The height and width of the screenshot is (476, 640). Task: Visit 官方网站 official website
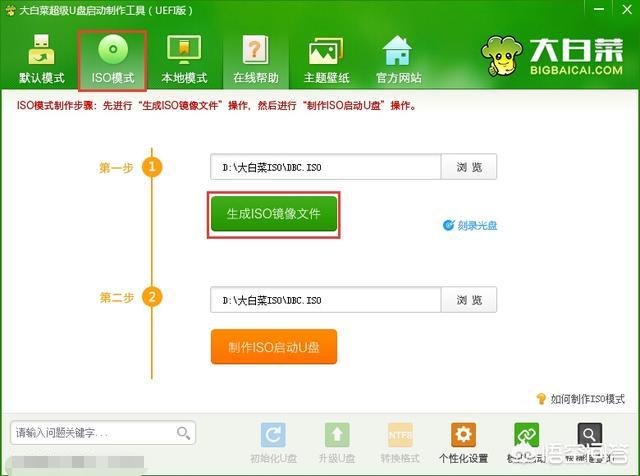398,60
